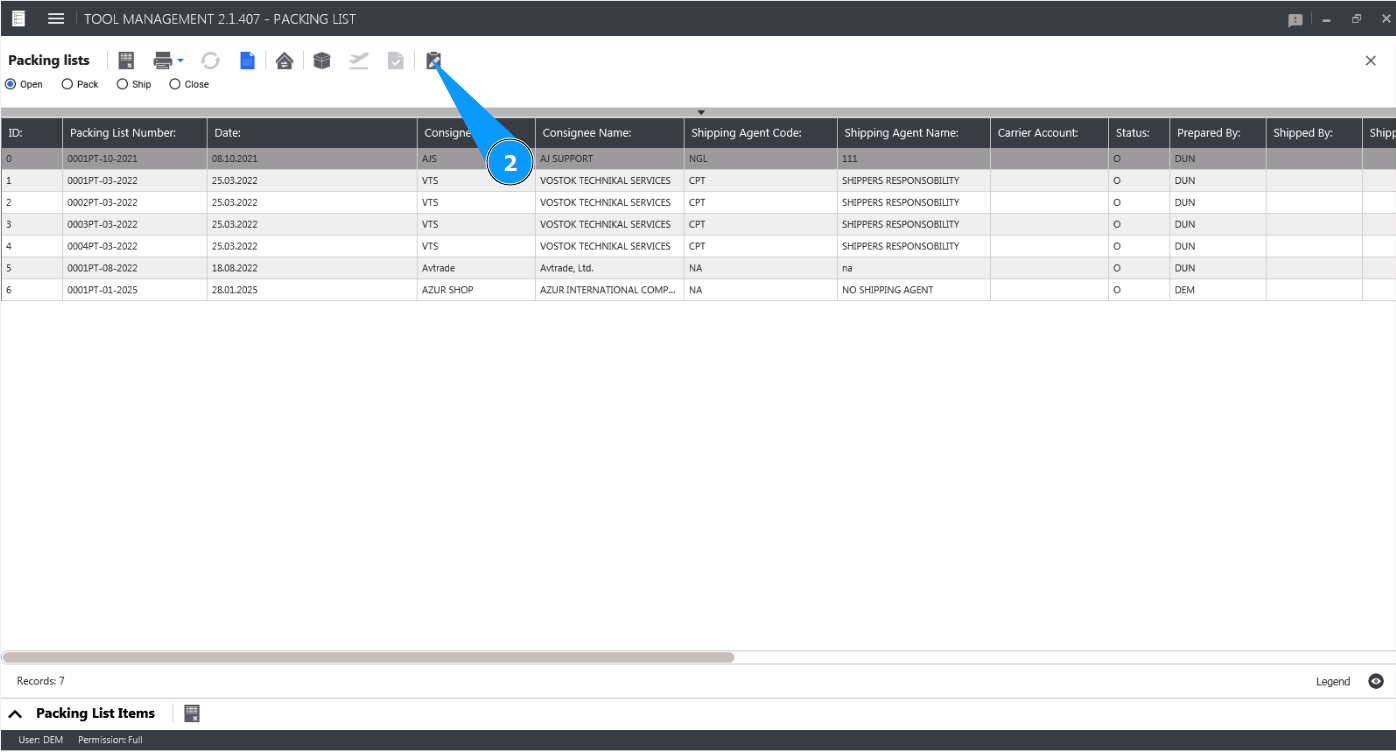The width and height of the screenshot is (1396, 752).
Task: Click the horizontal scrollbar of the grid
Action: tap(368, 658)
